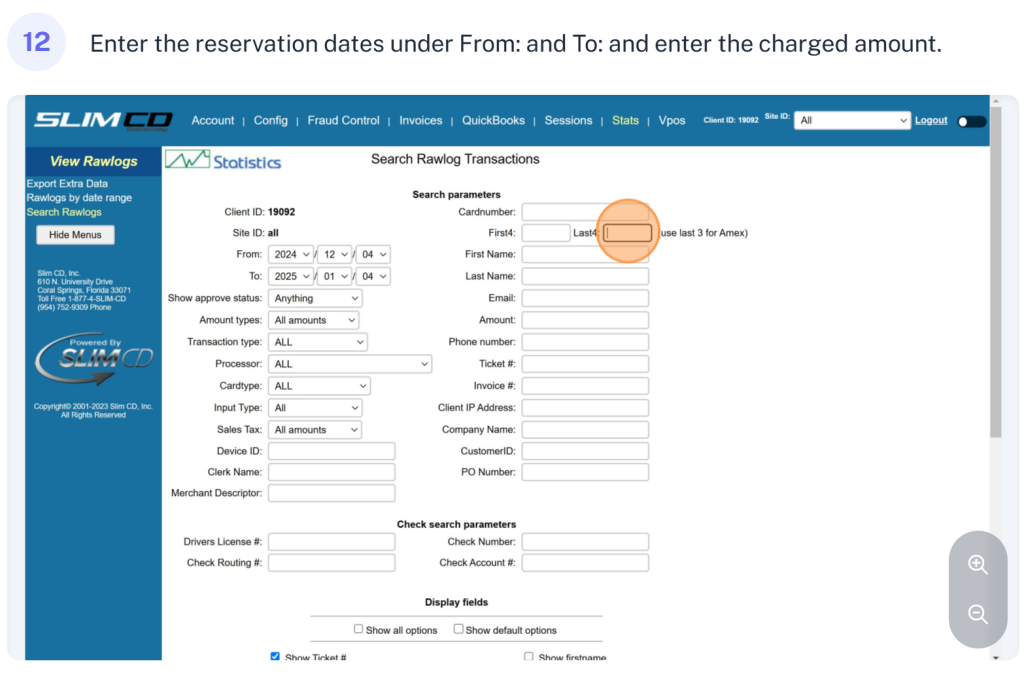Open the From year dropdown

290,254
